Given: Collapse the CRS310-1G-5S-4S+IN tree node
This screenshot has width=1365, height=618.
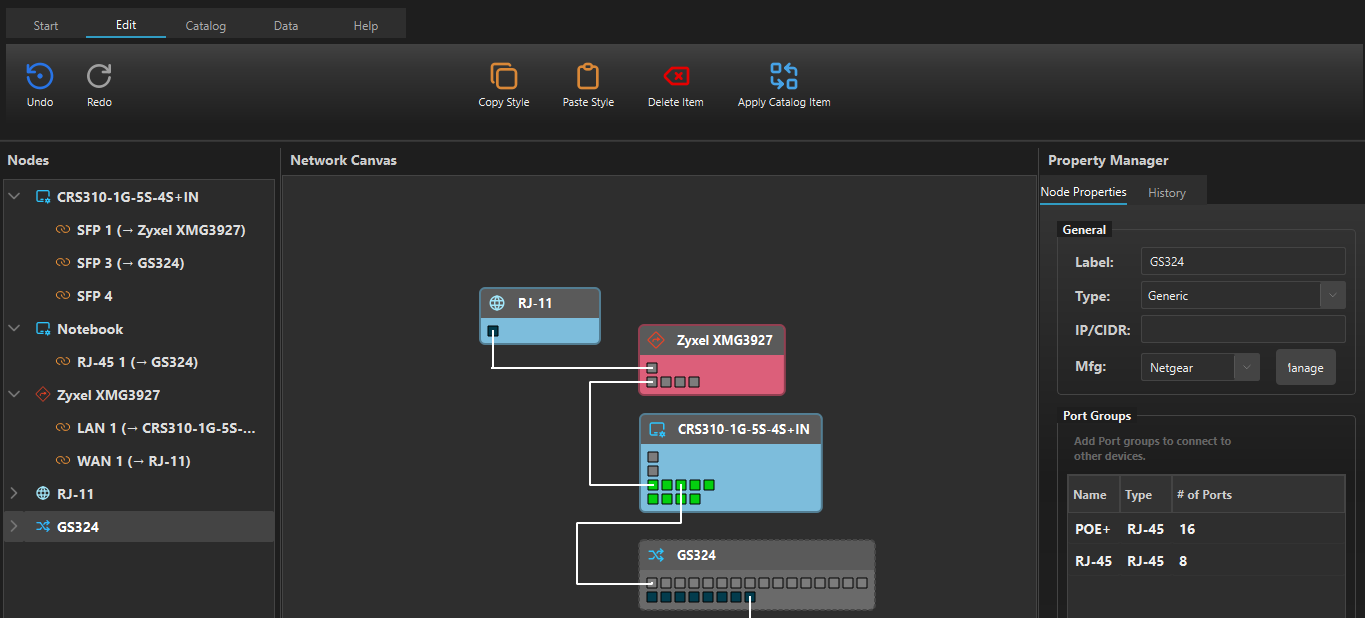Looking at the screenshot, I should [14, 197].
